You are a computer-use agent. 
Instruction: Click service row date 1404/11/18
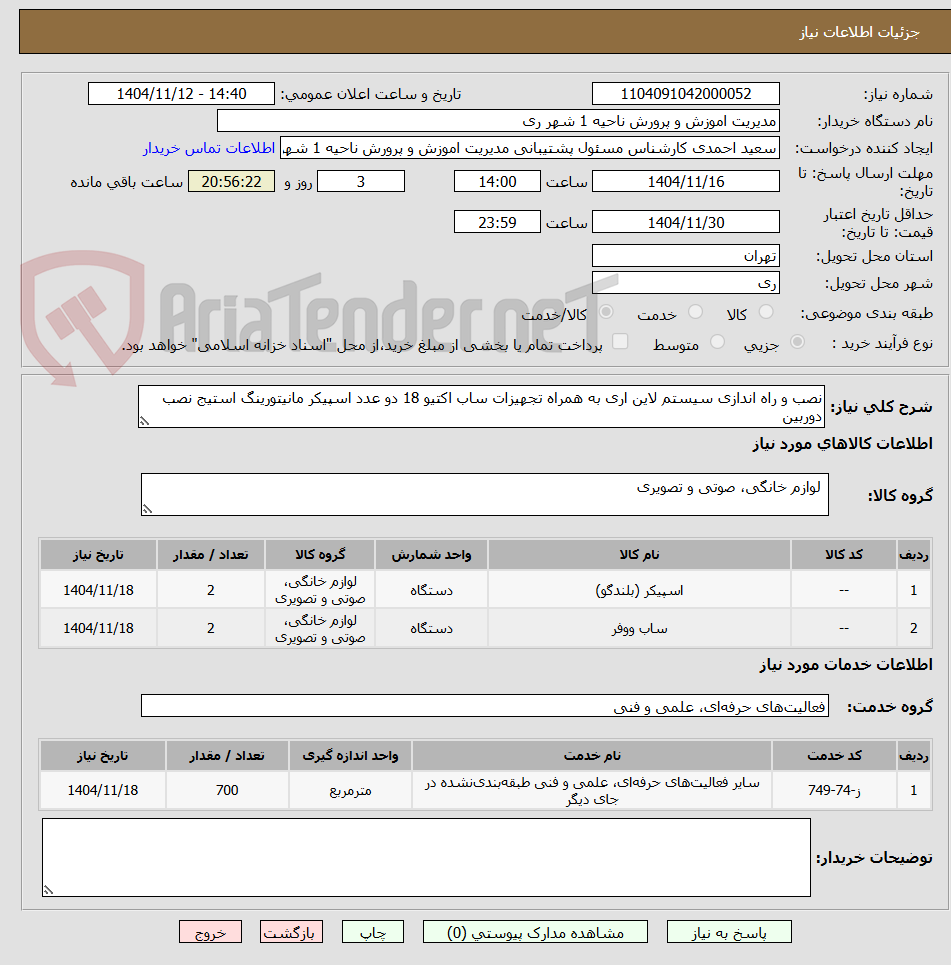coord(103,790)
